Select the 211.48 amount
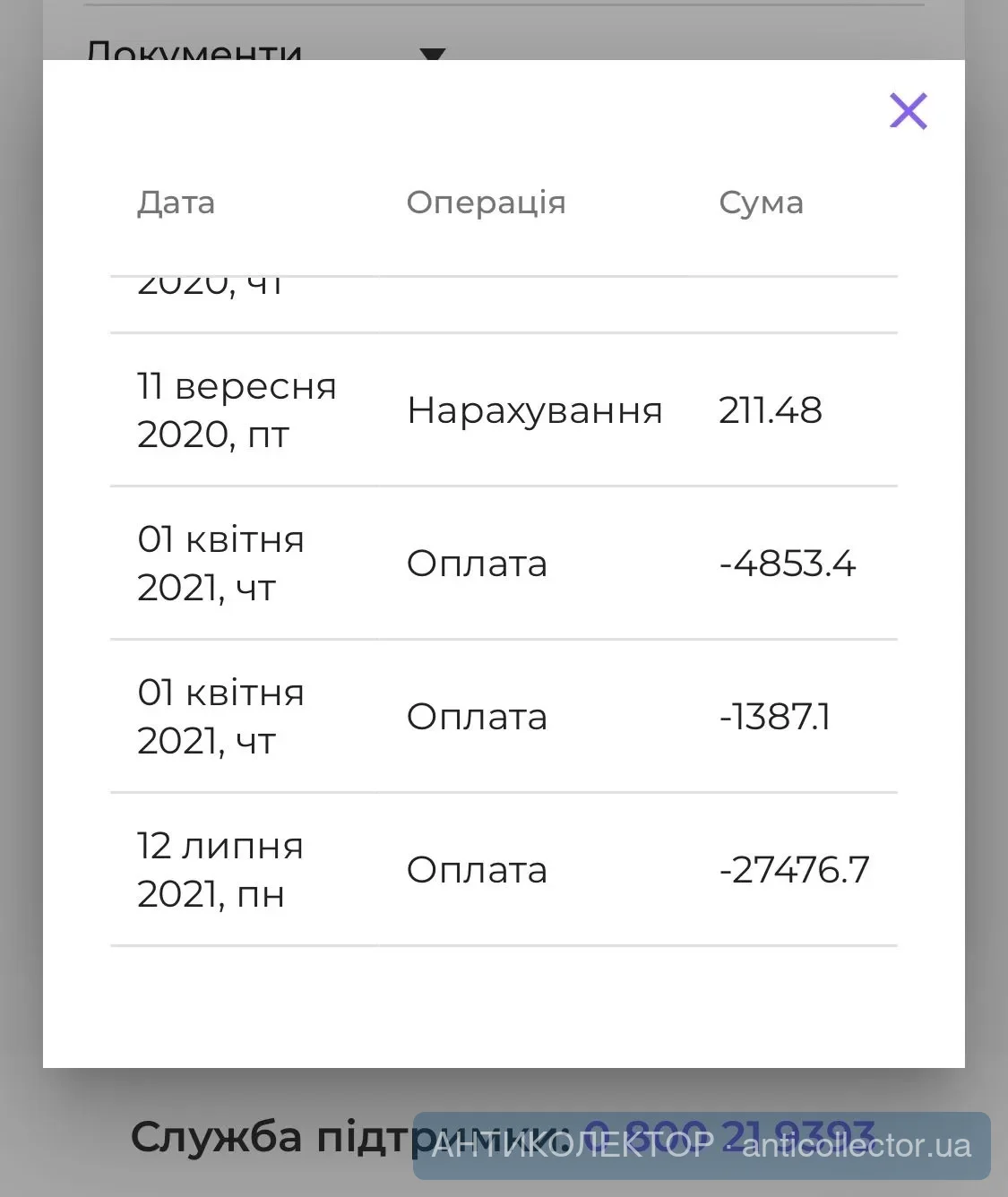 click(x=770, y=410)
